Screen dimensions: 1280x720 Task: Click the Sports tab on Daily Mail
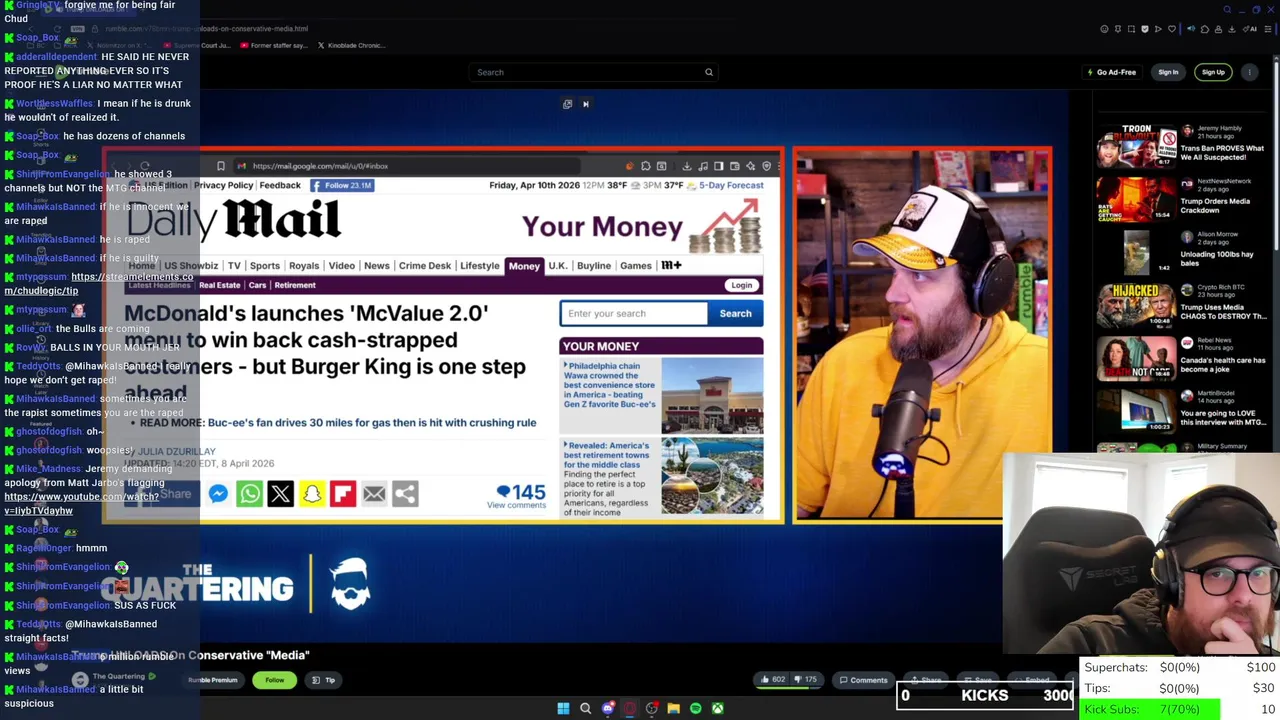(x=265, y=266)
